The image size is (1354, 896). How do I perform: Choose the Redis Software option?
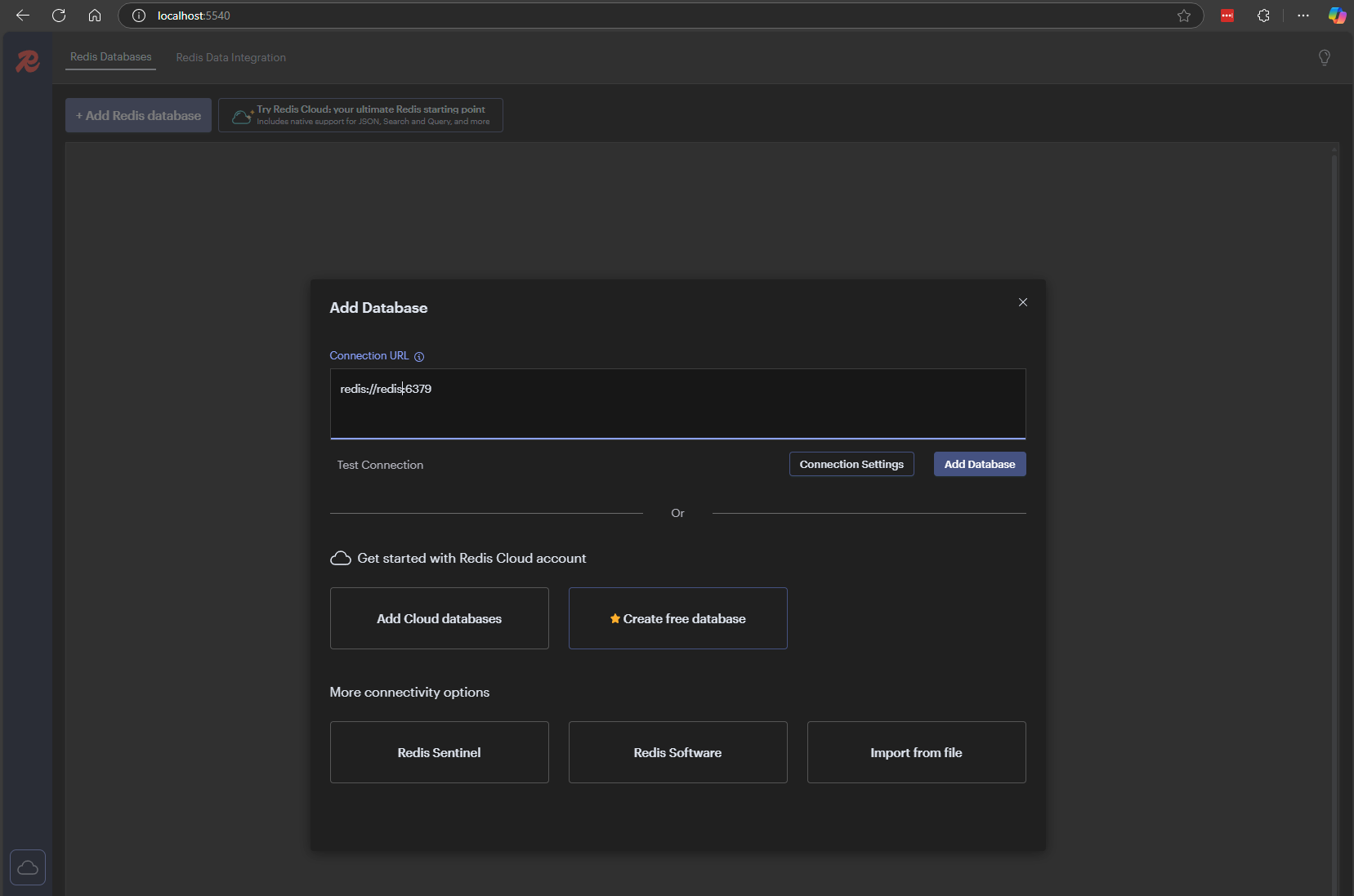(x=678, y=752)
